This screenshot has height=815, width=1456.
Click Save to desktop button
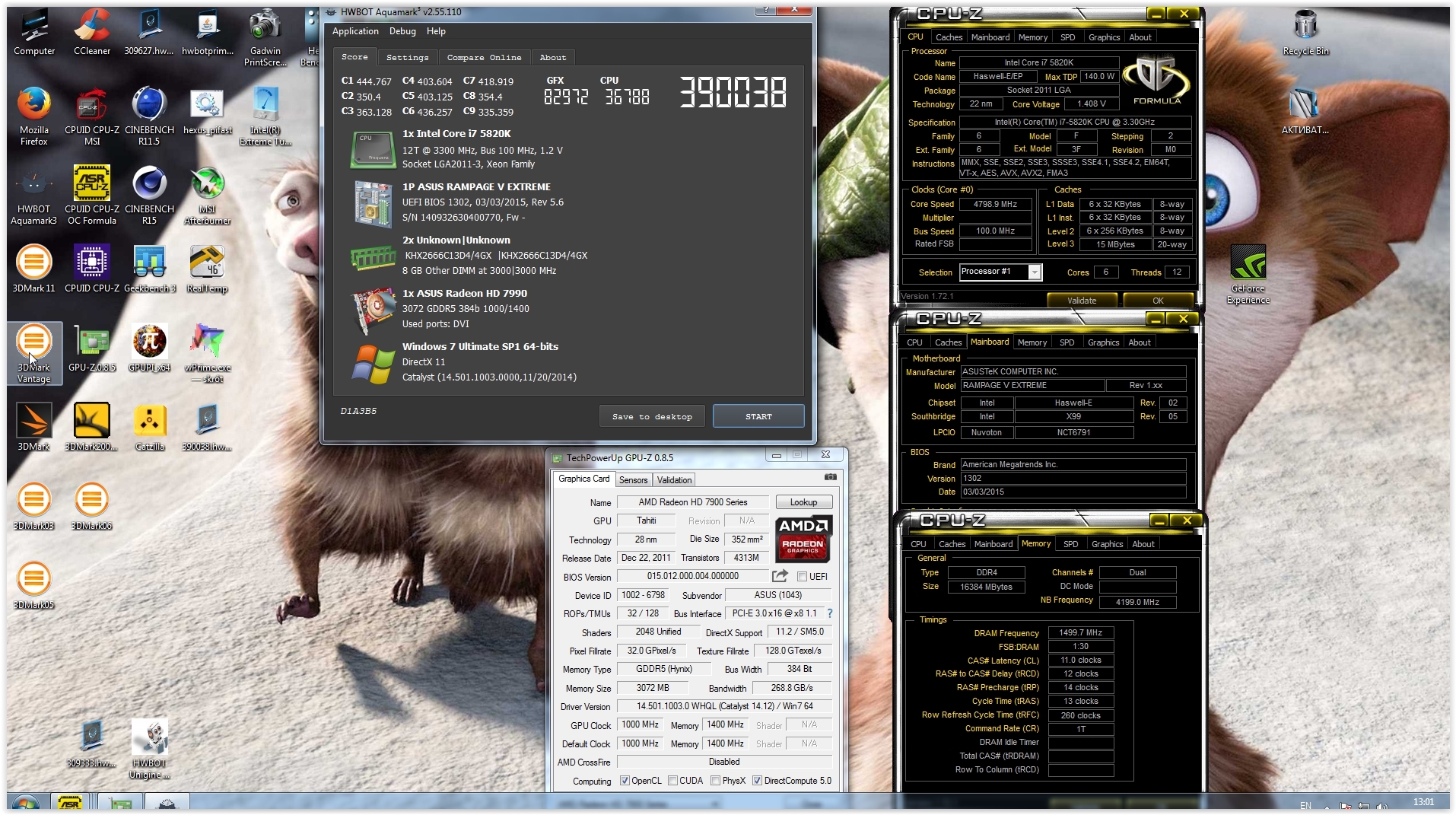click(x=652, y=416)
